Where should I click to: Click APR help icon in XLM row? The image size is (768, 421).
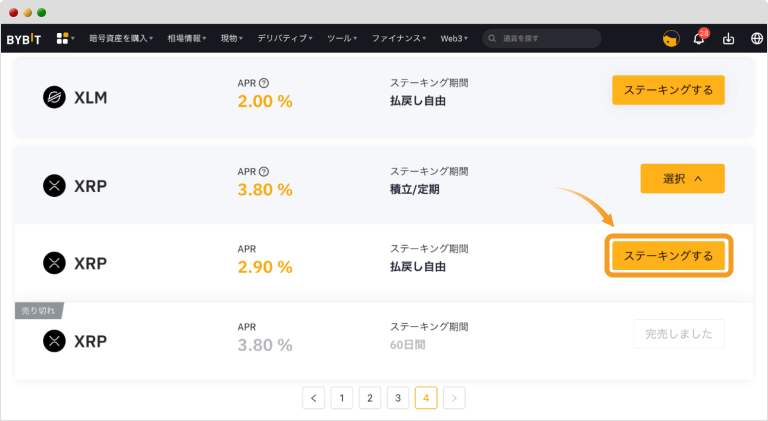coord(264,83)
